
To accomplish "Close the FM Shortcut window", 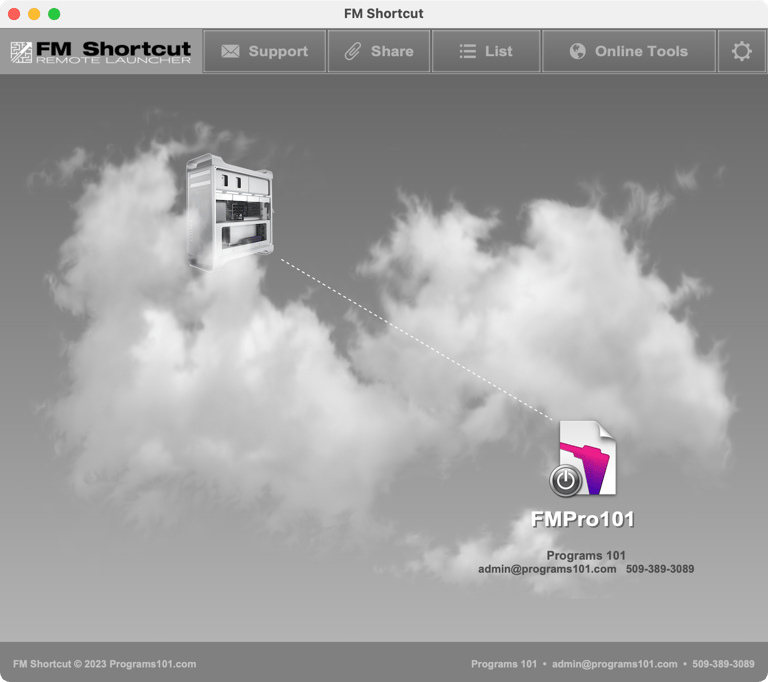I will [14, 14].
